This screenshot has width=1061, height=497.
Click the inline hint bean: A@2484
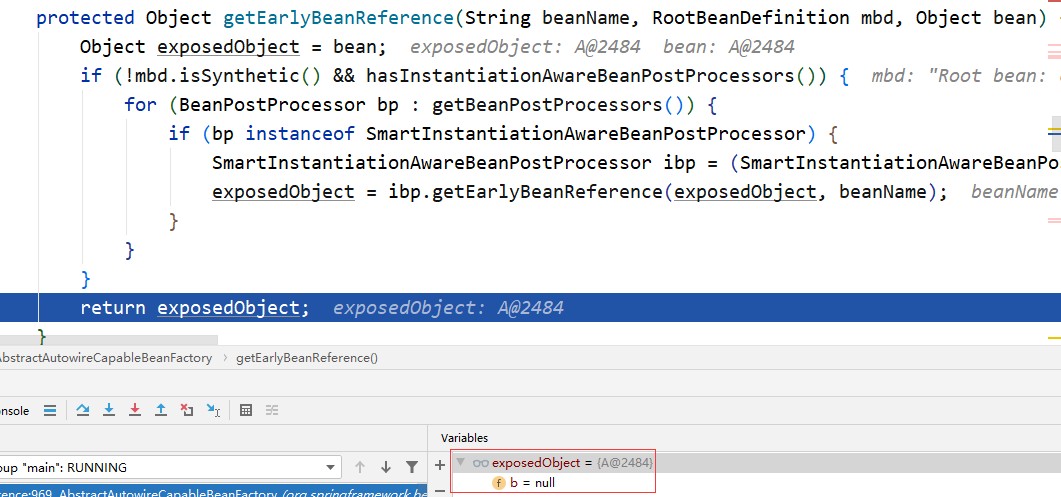[728, 47]
